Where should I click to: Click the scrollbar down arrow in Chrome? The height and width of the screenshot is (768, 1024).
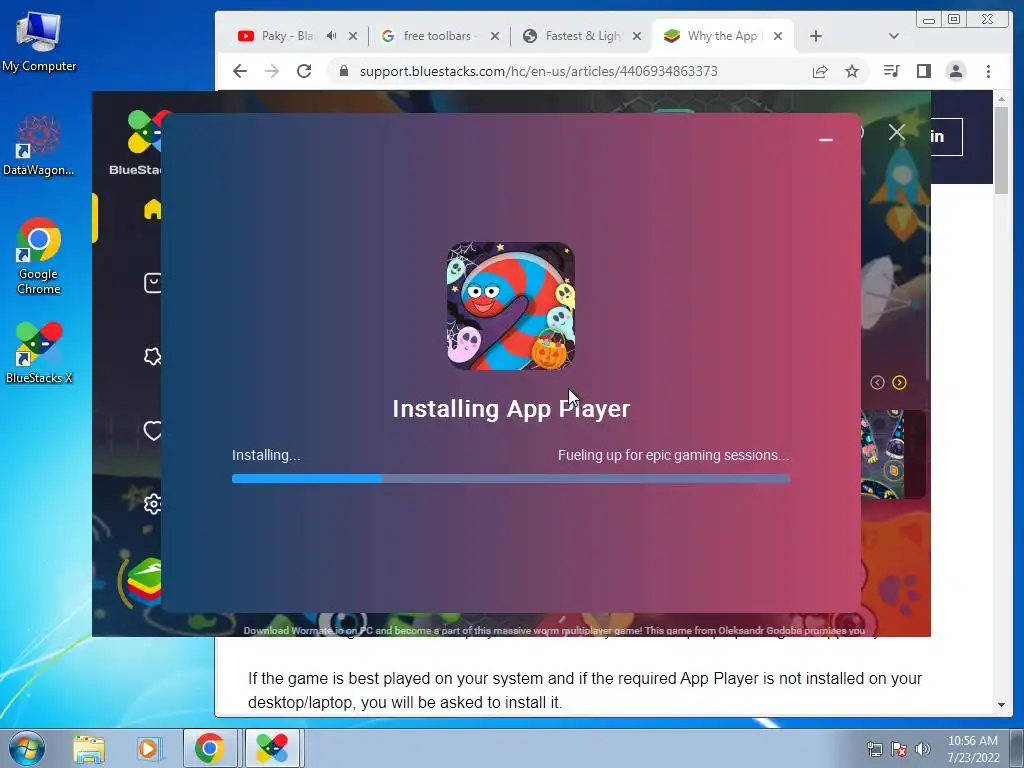click(1001, 705)
